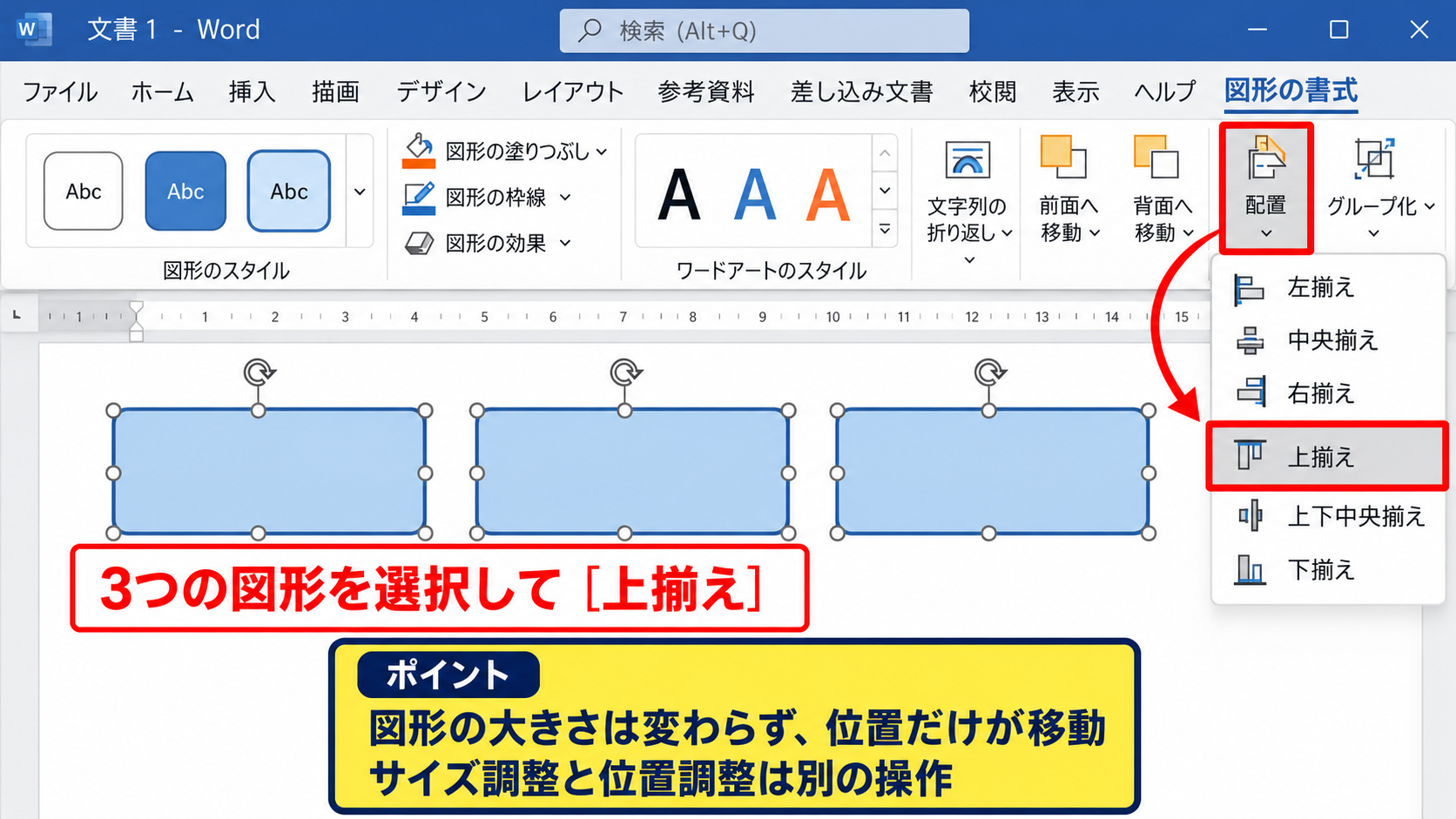Screen dimensions: 1456x819
Task: Click the 背面へ移動 send backward icon
Action: point(1156,157)
